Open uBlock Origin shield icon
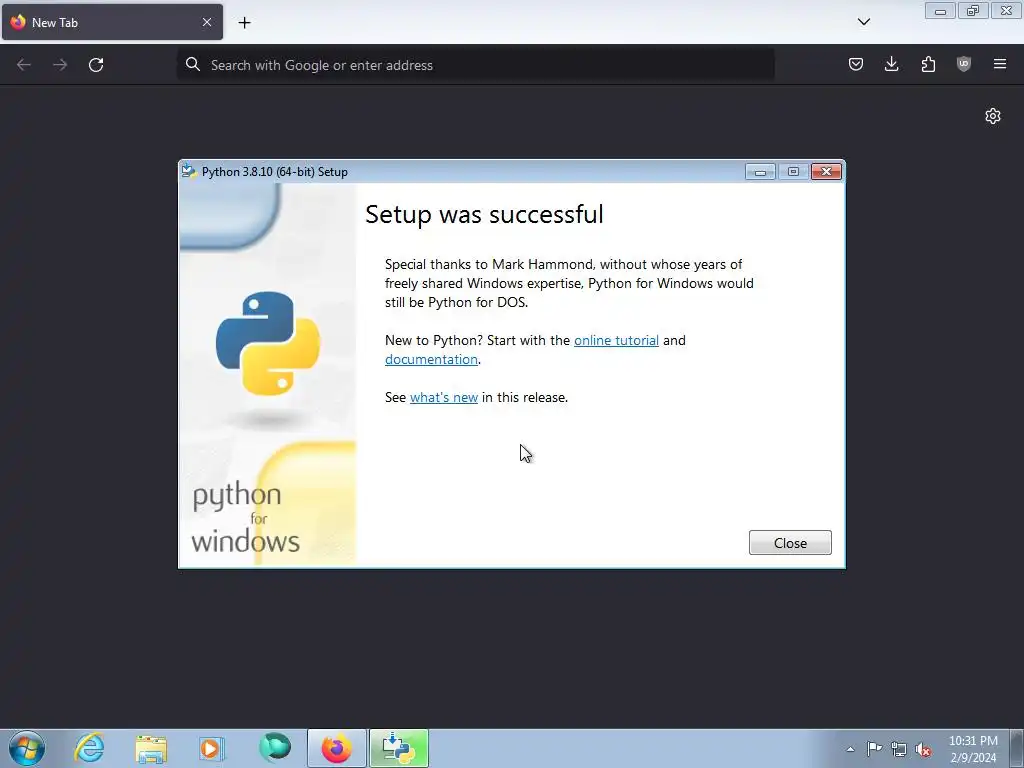 pos(964,64)
